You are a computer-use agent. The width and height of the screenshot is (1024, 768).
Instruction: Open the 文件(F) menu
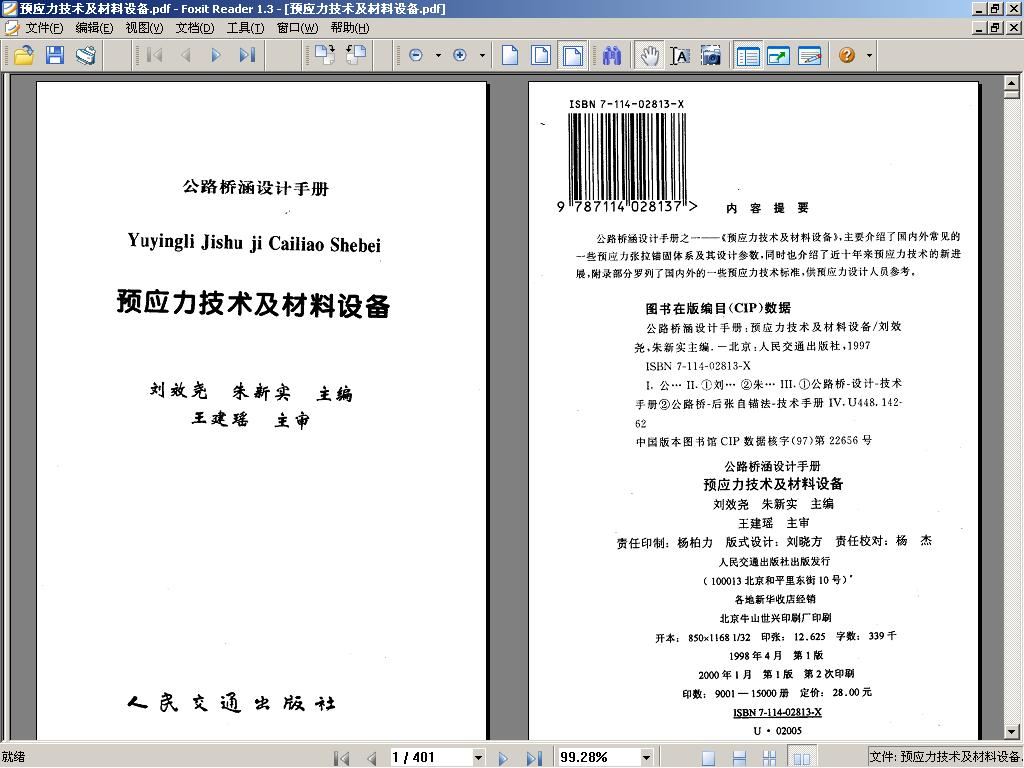click(44, 28)
